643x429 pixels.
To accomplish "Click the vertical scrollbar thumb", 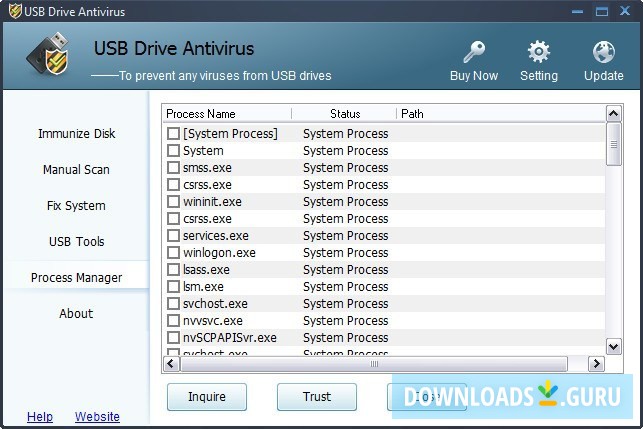I will 613,144.
